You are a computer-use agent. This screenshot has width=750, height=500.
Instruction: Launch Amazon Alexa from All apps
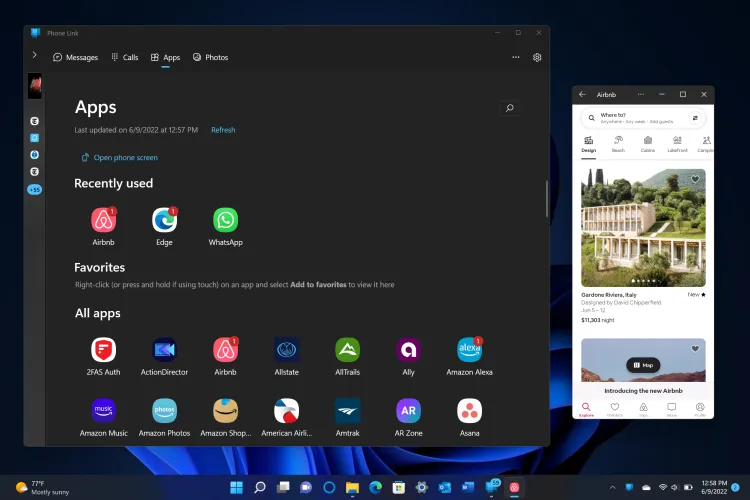click(x=469, y=349)
